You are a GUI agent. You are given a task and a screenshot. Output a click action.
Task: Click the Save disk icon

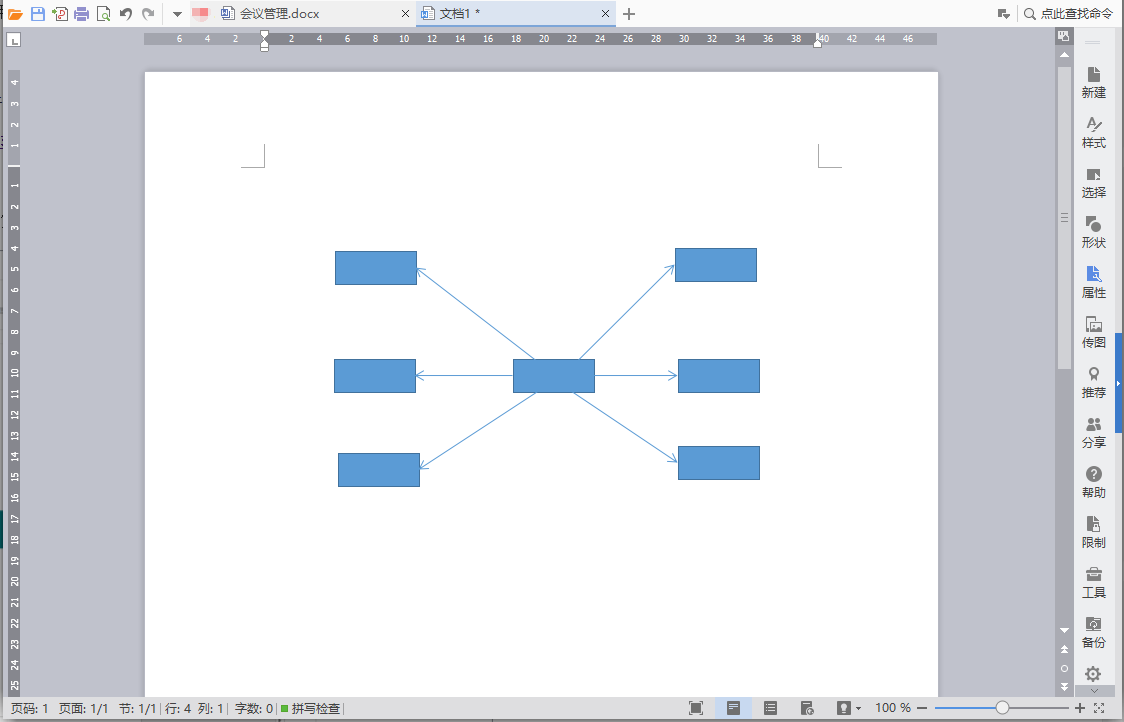point(37,14)
